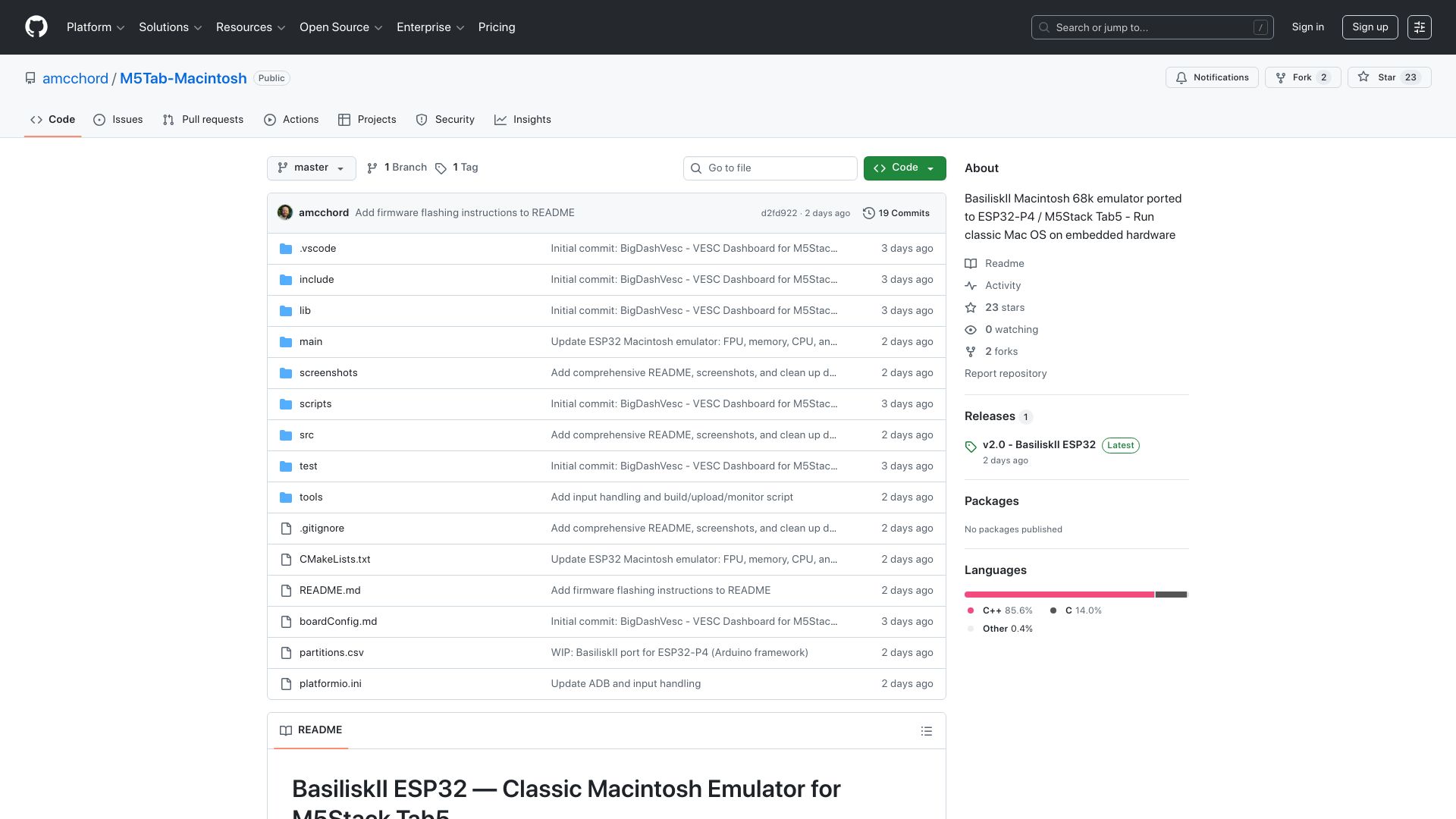
Task: Click the .vscode folder icon
Action: point(286,249)
